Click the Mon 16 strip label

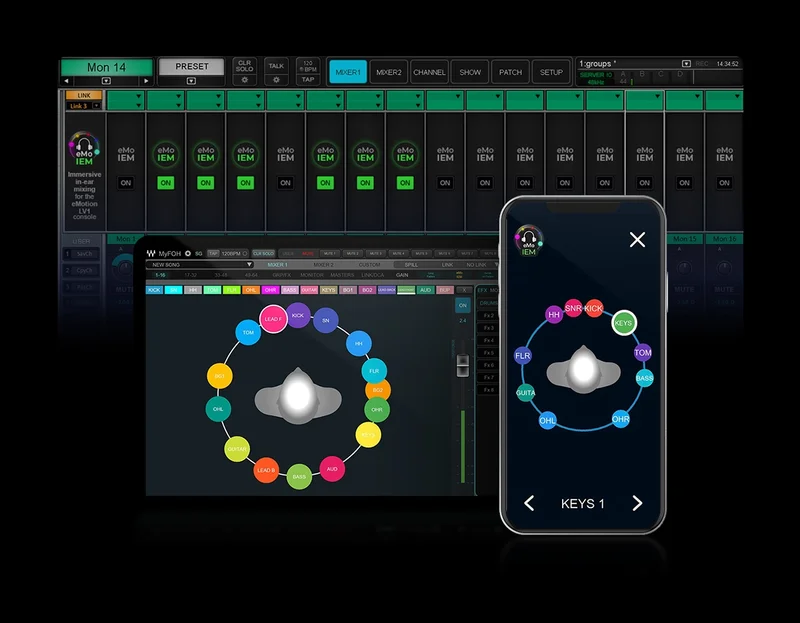(724, 239)
